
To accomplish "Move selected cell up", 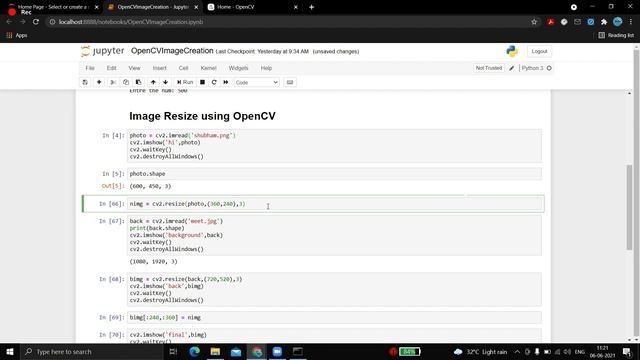I will click(153, 82).
